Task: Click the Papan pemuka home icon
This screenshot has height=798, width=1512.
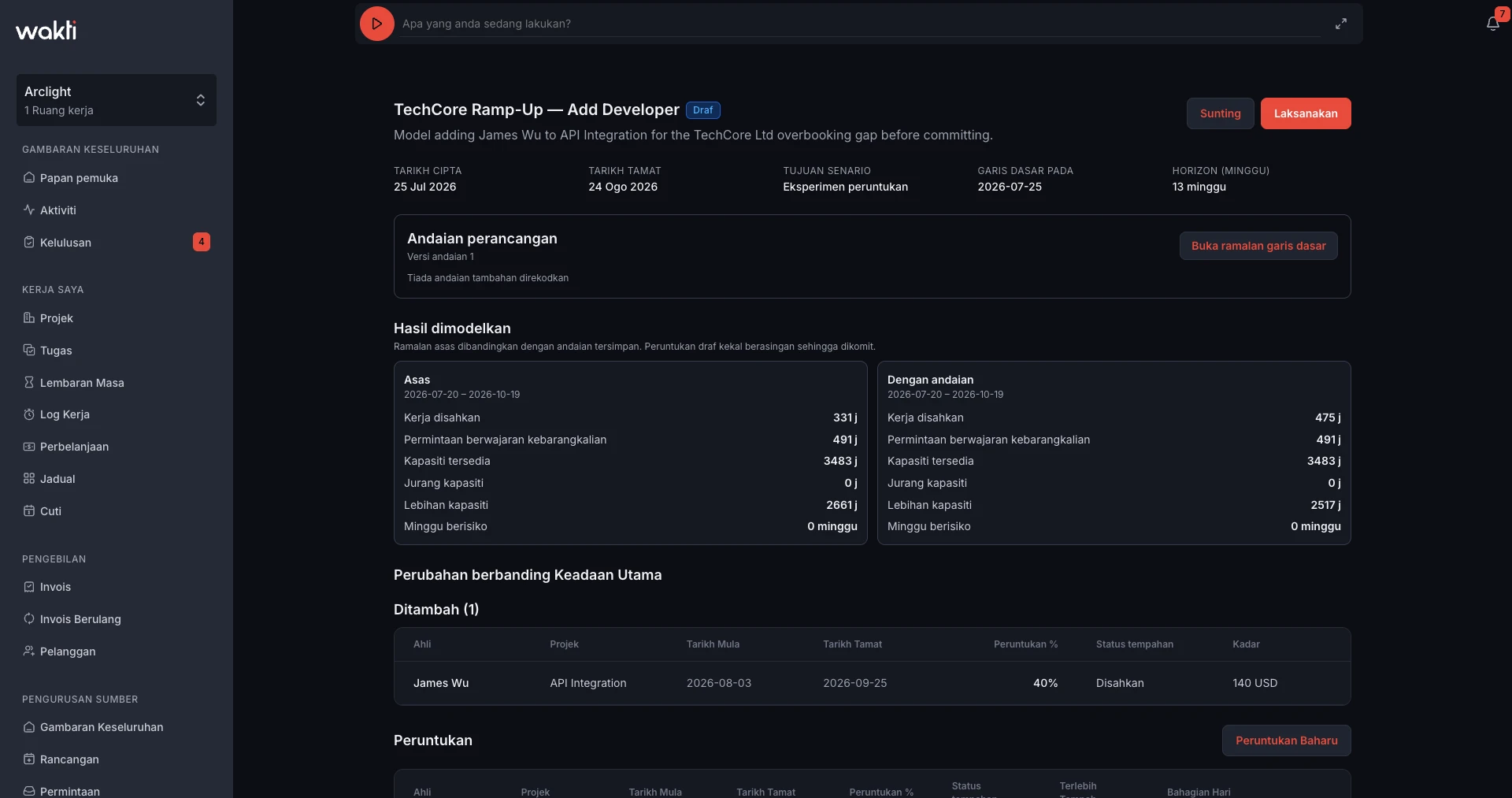Action: point(29,178)
